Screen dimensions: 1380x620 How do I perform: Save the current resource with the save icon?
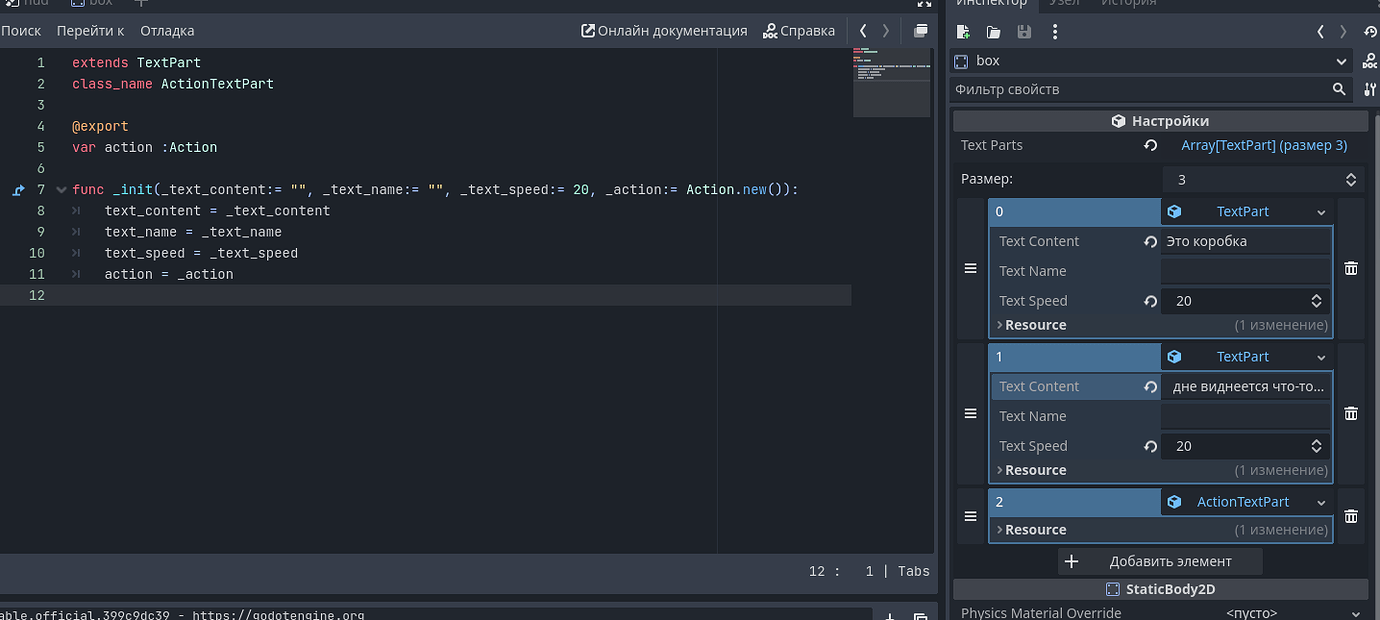(x=1023, y=31)
